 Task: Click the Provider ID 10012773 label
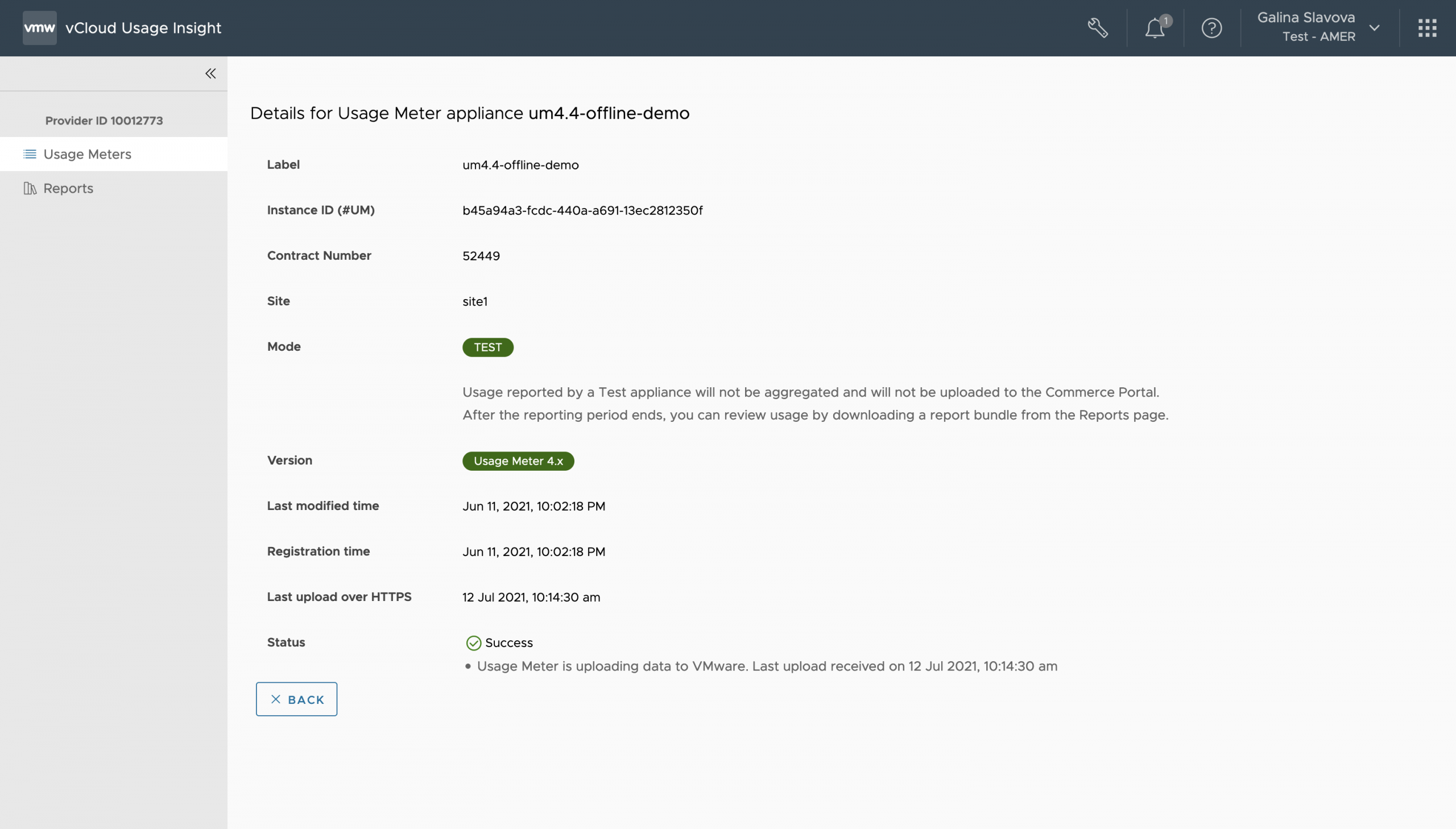[104, 121]
